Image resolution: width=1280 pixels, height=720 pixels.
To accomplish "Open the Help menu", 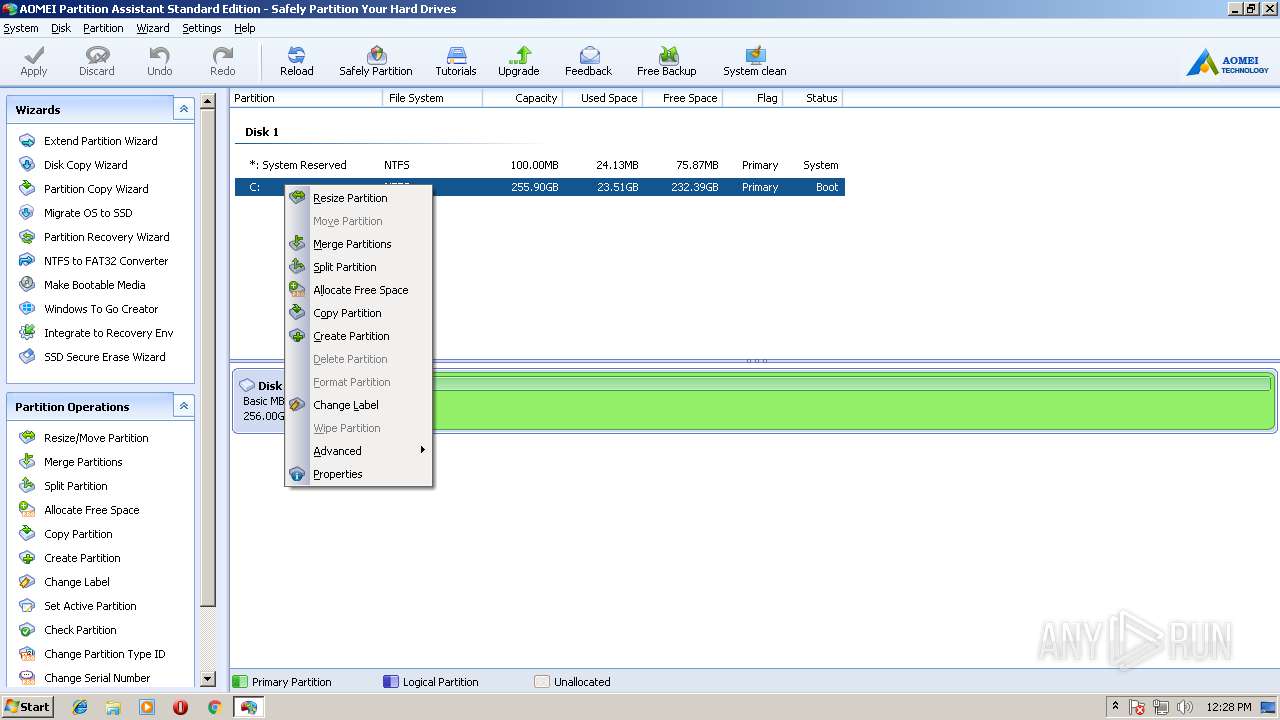I will tap(245, 28).
